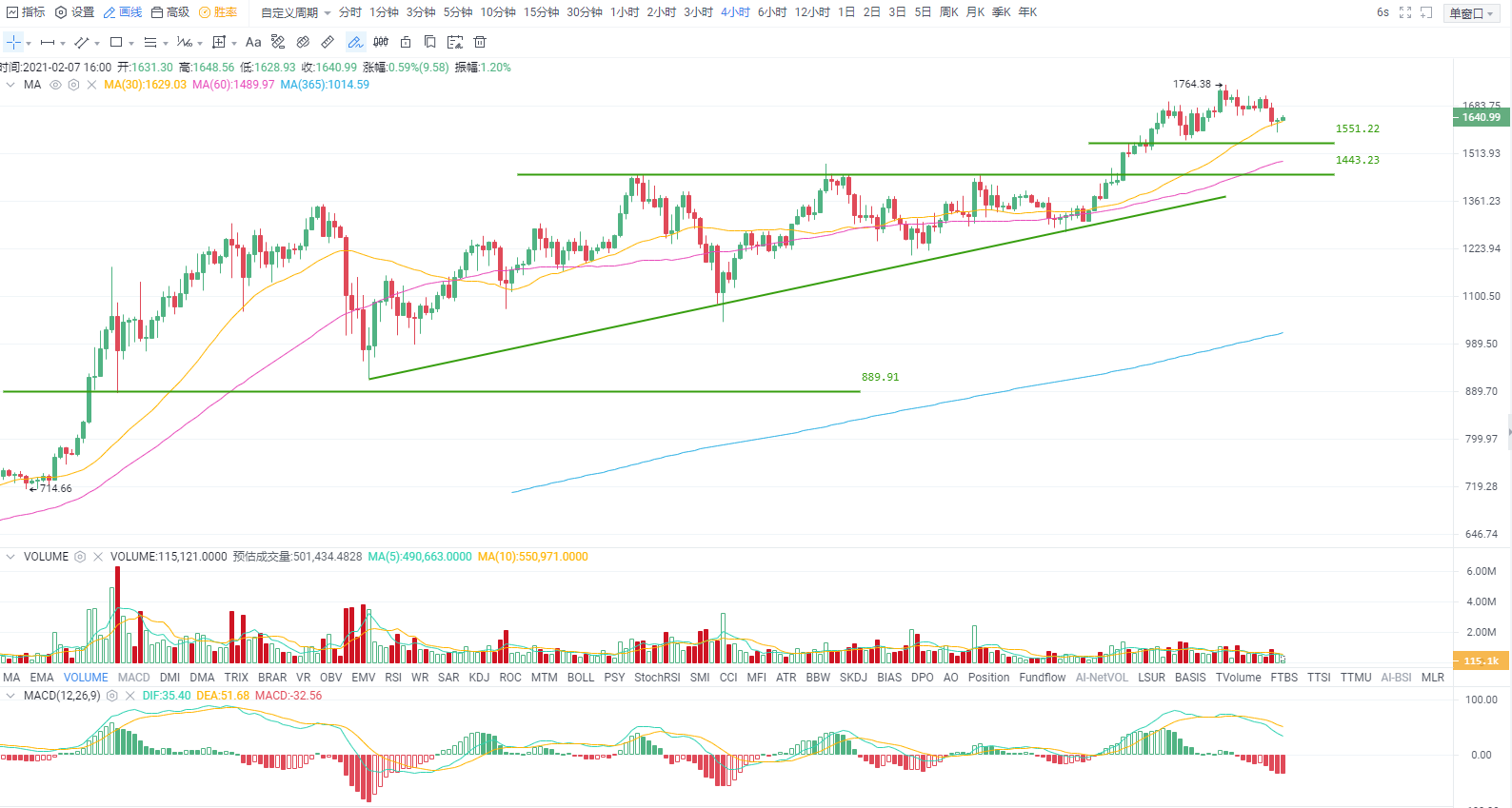1512x808 pixels.
Task: Open the 自定义周期 custom period dropdown
Action: coord(296,12)
